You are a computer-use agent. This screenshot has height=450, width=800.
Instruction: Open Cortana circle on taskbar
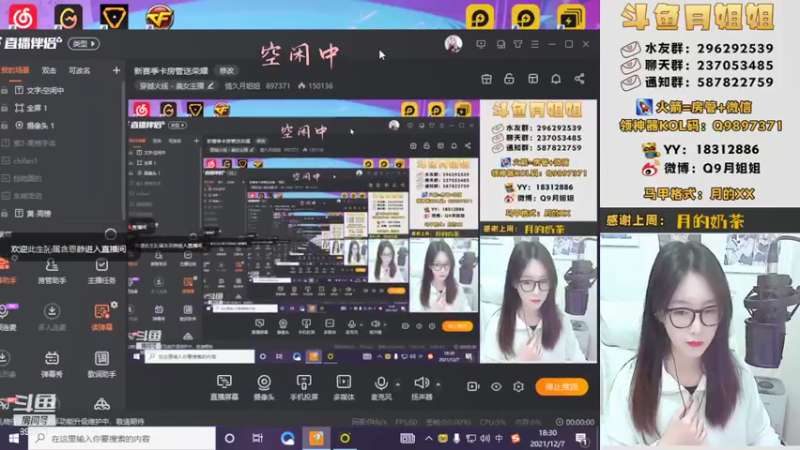point(230,438)
